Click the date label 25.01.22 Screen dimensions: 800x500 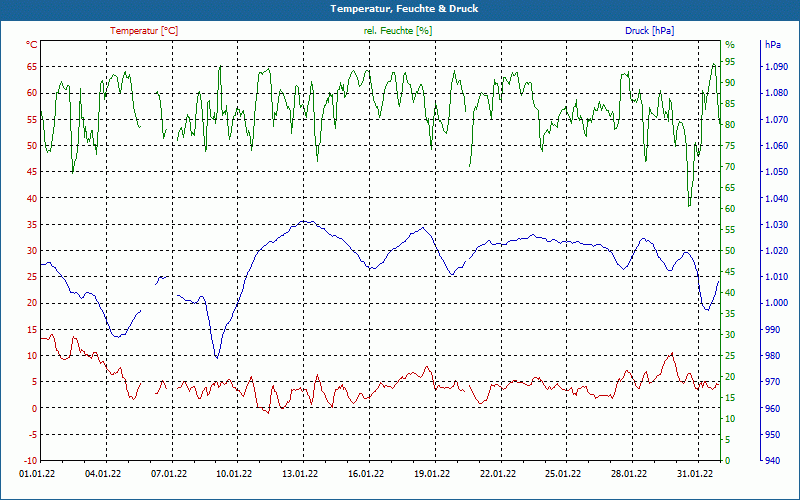coord(563,474)
